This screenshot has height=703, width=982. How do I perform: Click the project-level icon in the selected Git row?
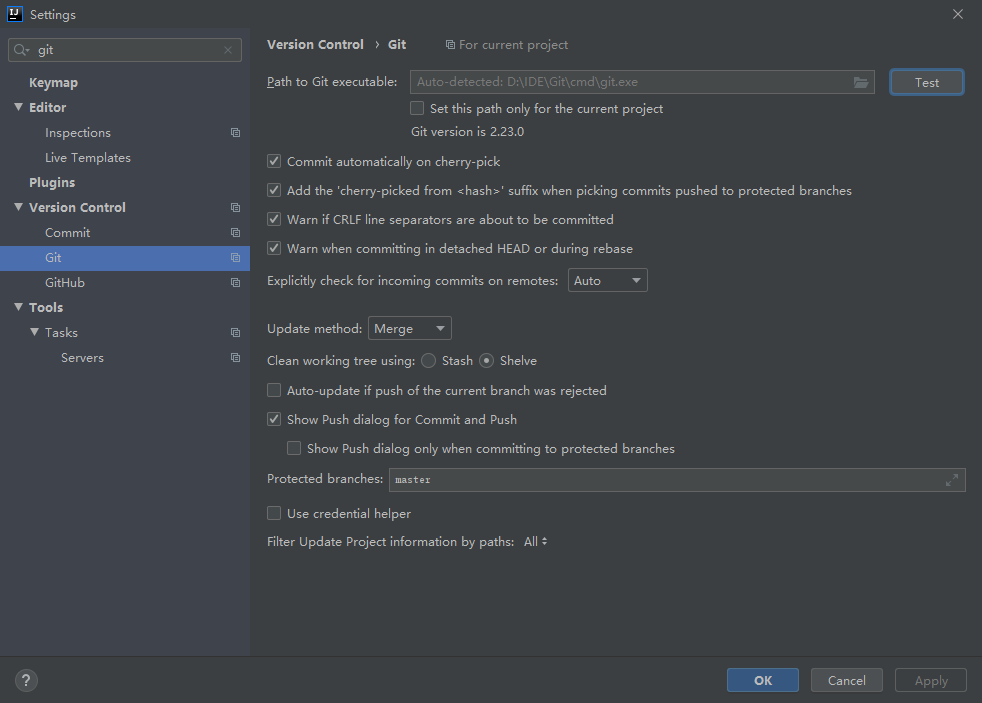click(235, 258)
